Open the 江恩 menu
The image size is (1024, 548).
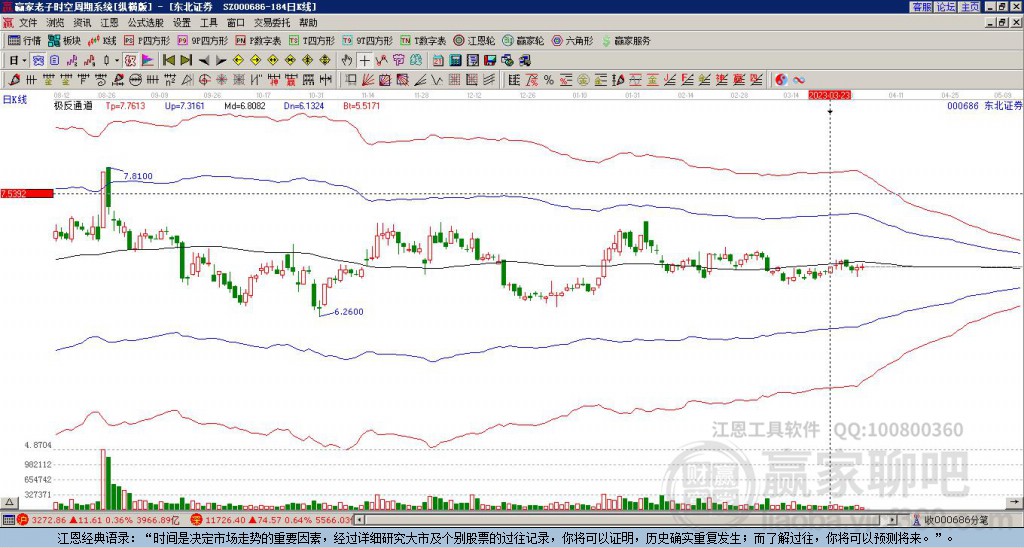(109, 23)
